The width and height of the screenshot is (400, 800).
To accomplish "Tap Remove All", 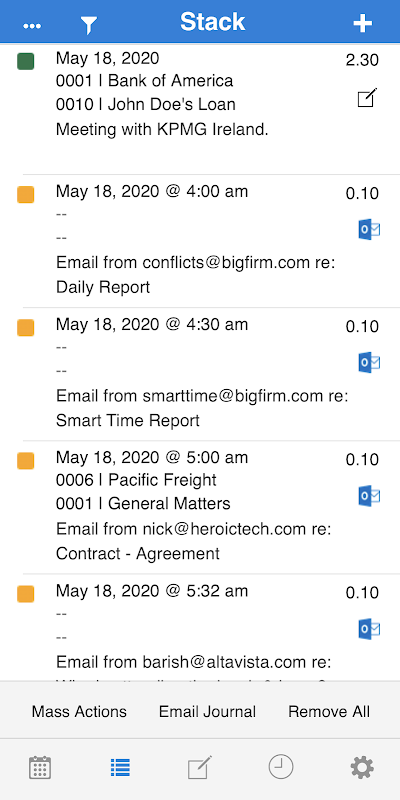I will pyautogui.click(x=329, y=712).
